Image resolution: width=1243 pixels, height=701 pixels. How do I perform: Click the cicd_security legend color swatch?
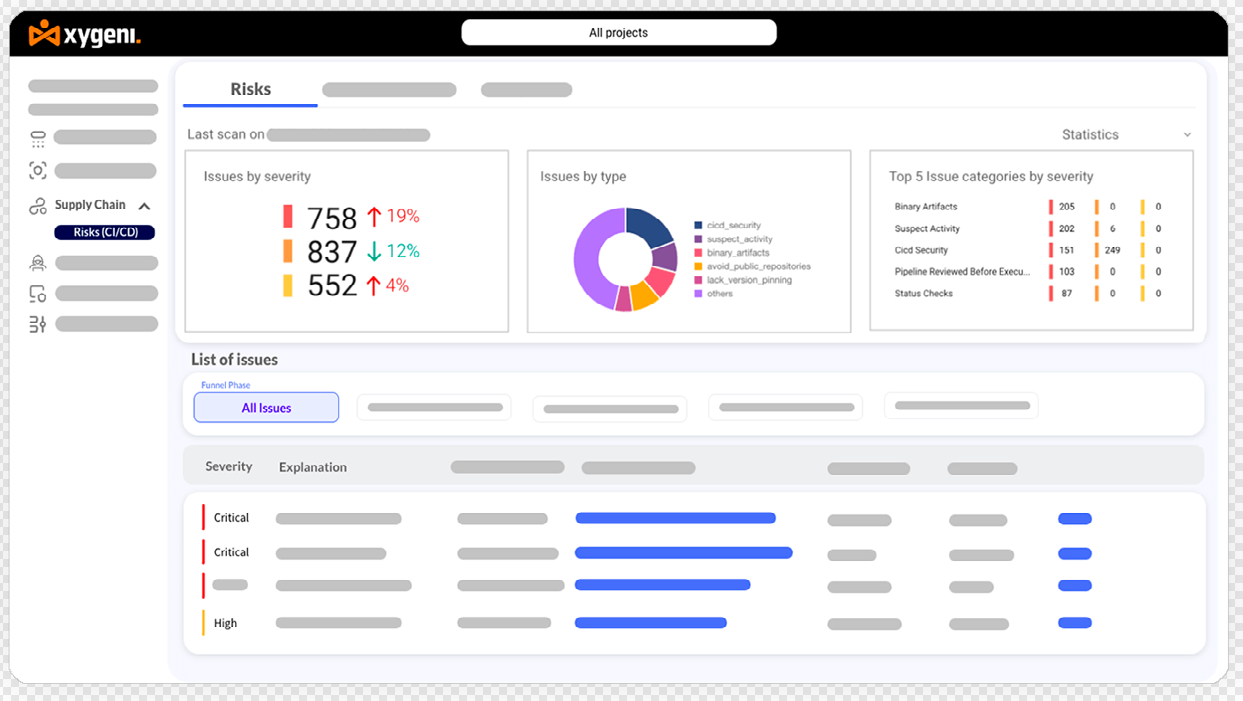pos(698,226)
